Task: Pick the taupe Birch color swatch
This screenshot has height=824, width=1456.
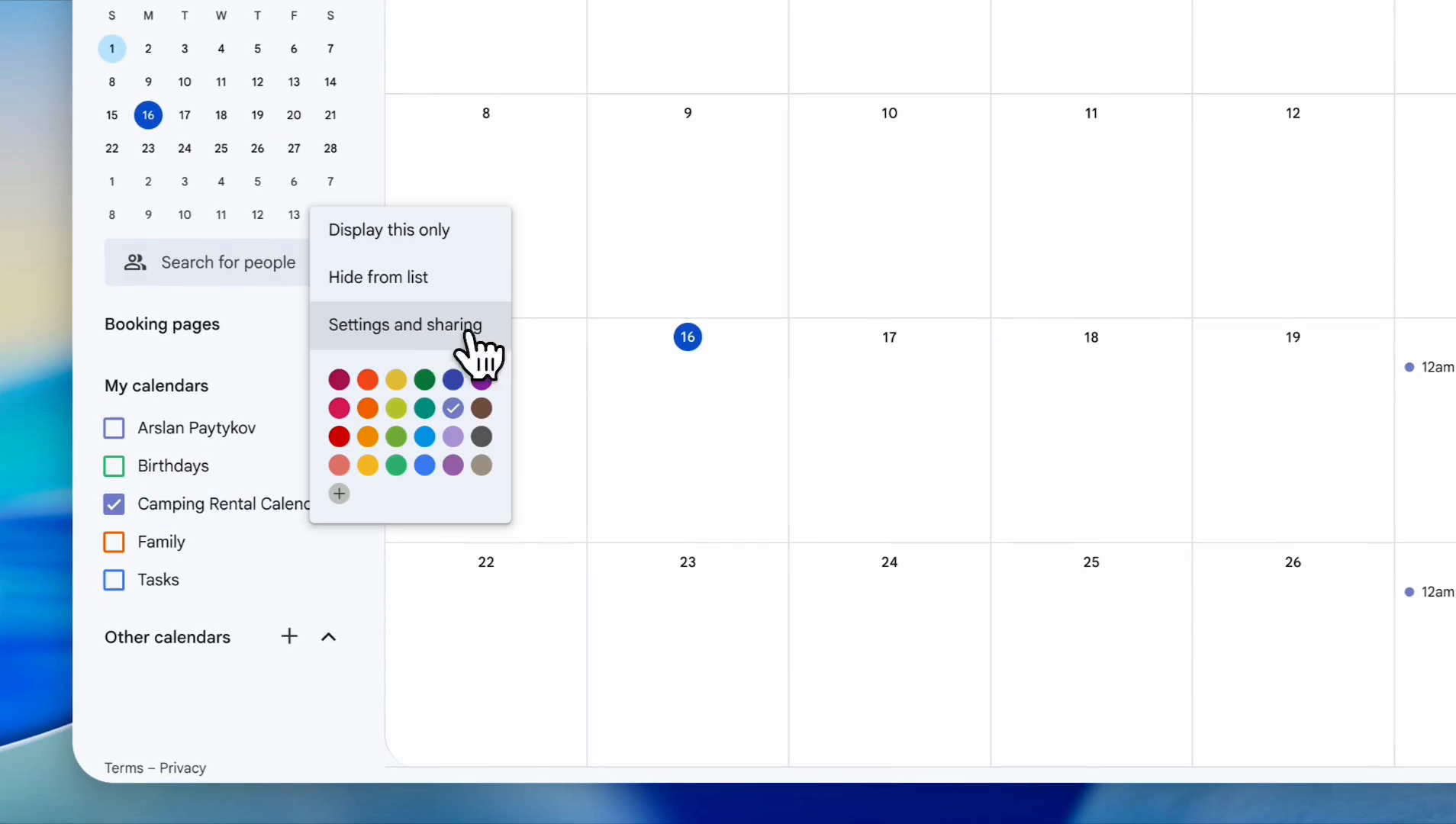Action: 482,465
